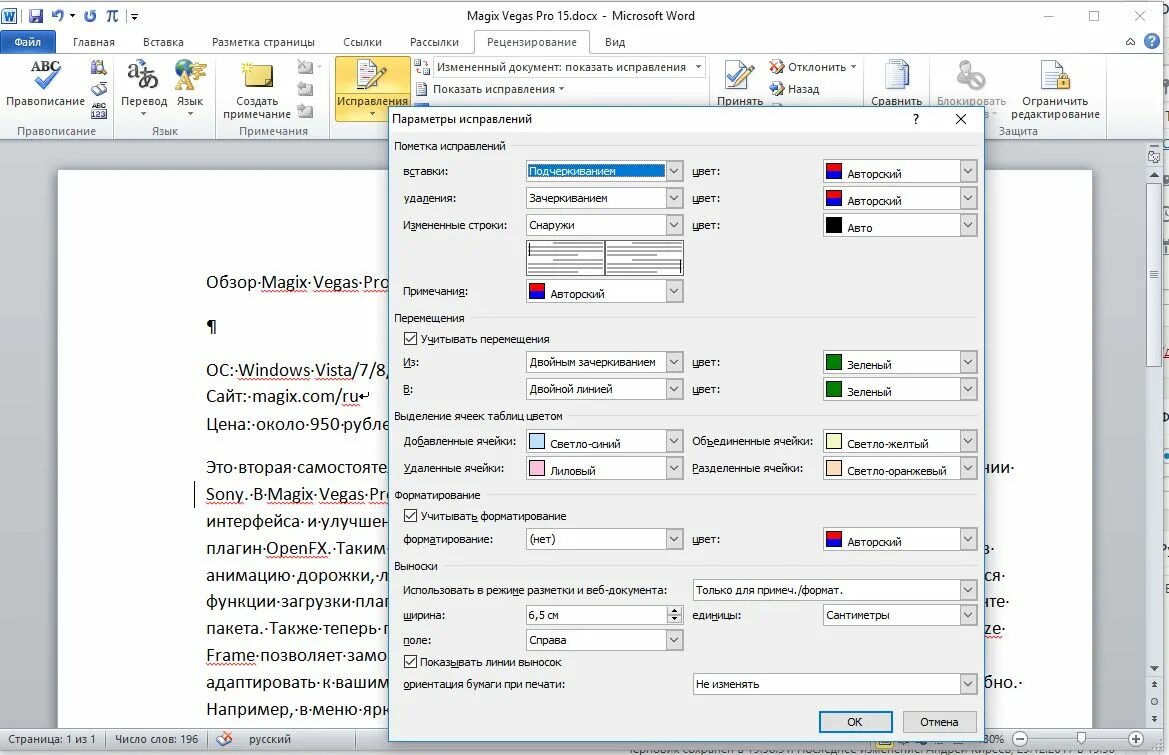Increase balloon width with spinner up arrow
The height and width of the screenshot is (755, 1169).
(x=675, y=610)
